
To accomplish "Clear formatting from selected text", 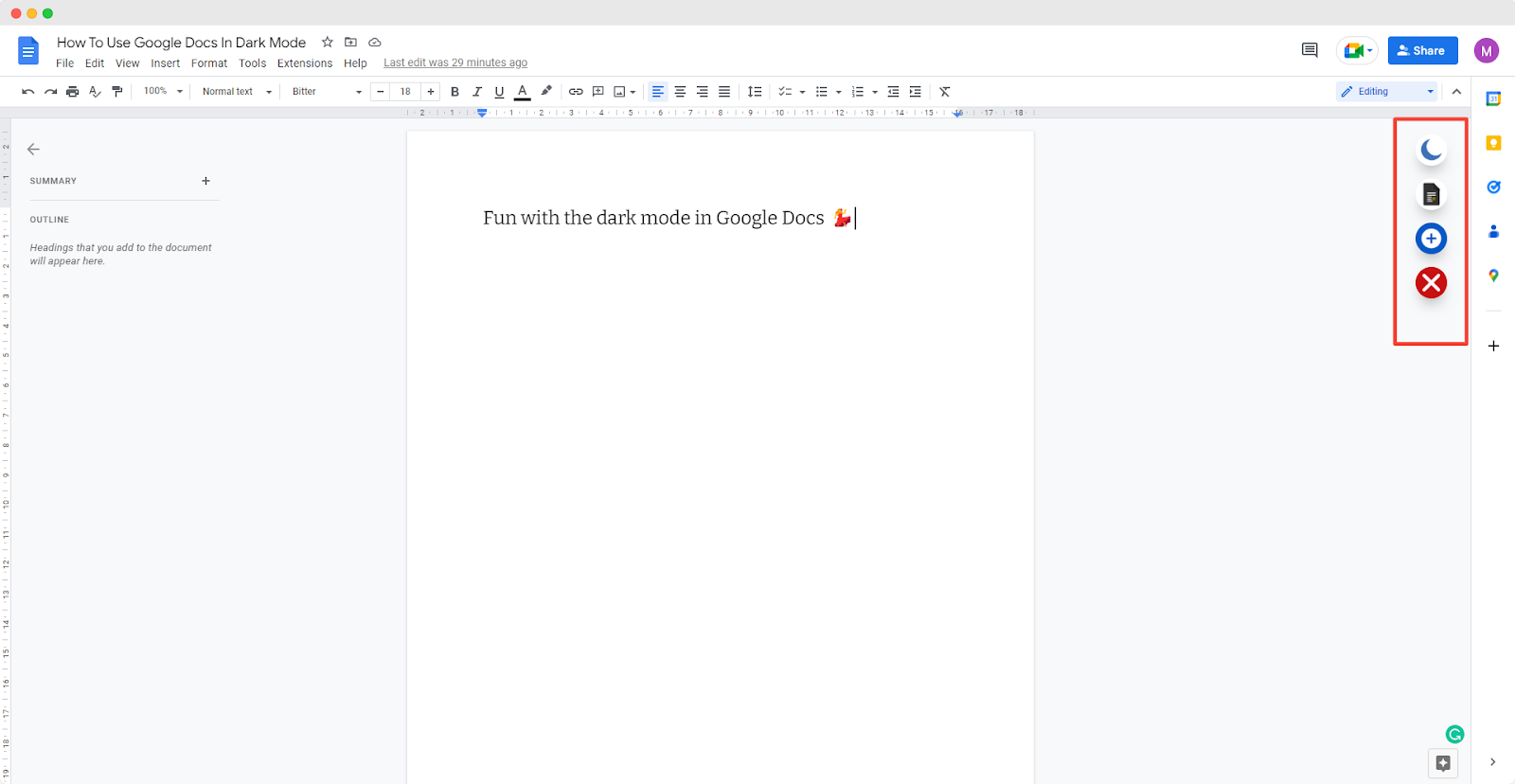I will pyautogui.click(x=944, y=92).
